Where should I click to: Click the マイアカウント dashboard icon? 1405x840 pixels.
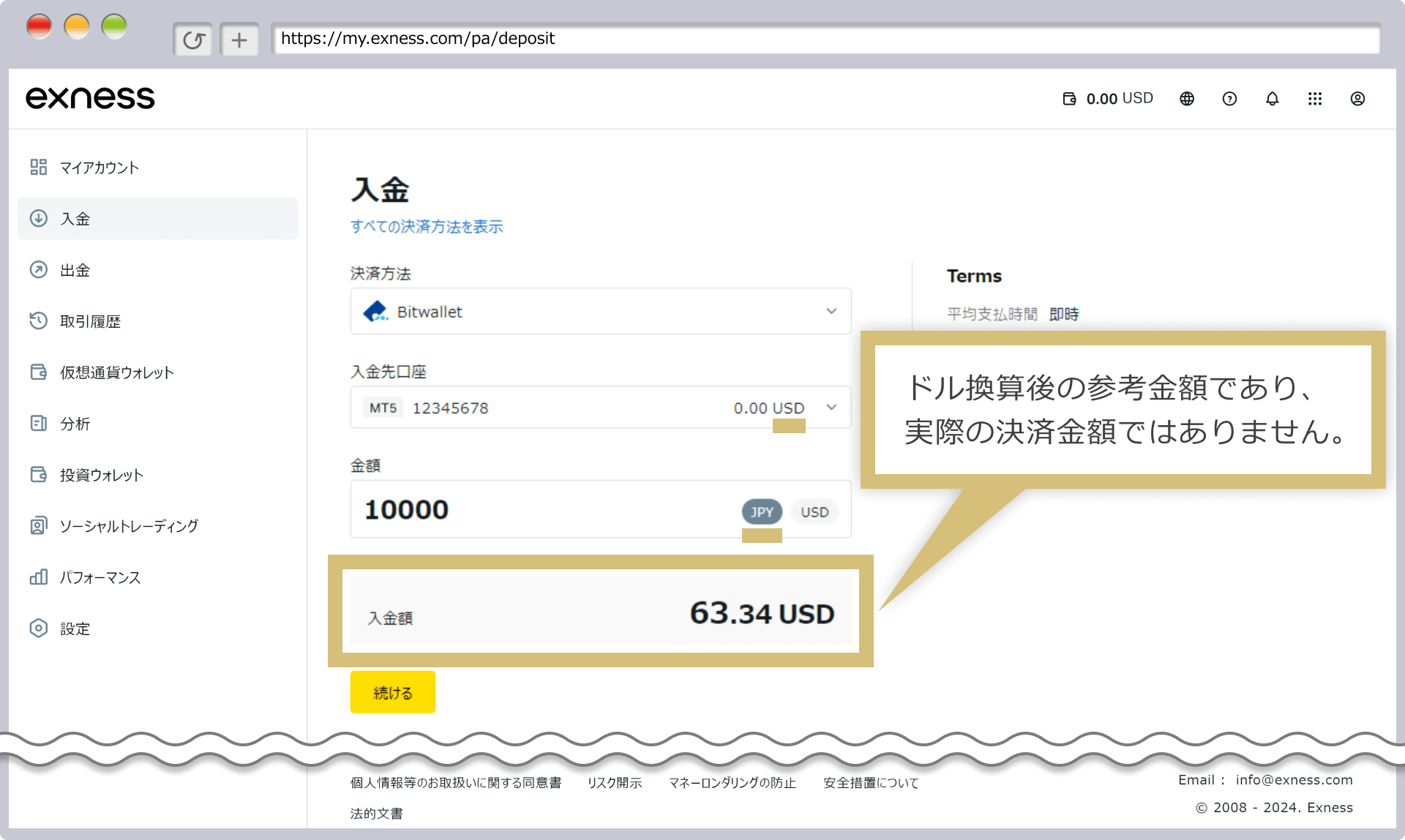tap(39, 168)
